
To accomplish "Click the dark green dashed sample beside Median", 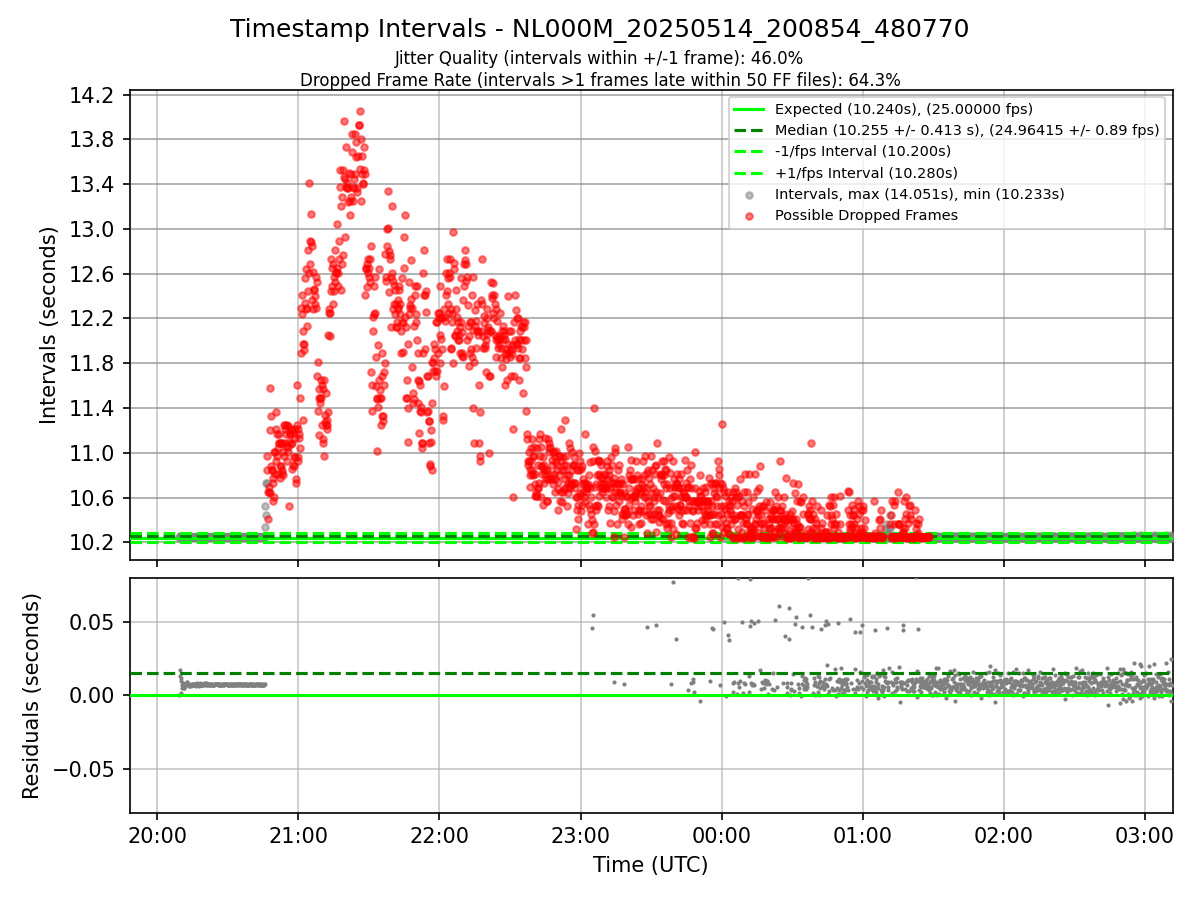I will tap(750, 130).
